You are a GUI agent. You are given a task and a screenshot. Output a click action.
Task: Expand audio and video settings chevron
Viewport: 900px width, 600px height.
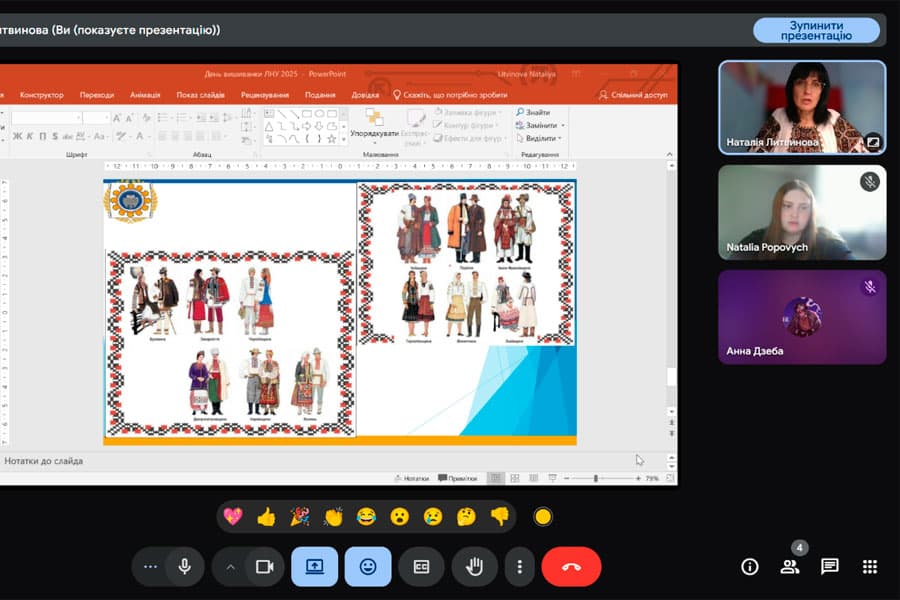[x=231, y=567]
